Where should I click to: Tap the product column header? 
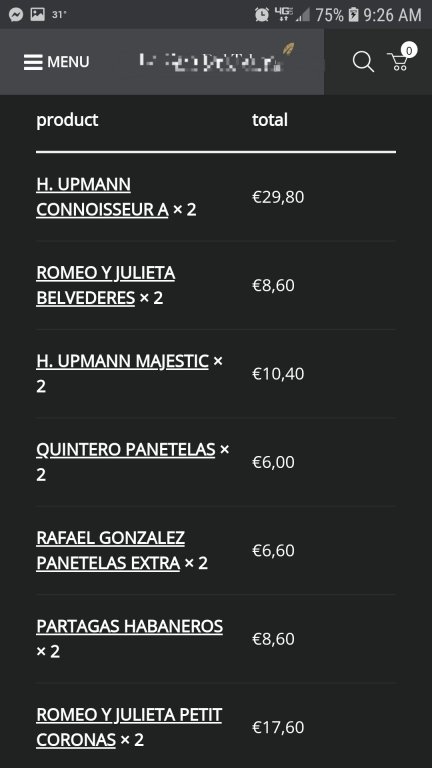tap(67, 120)
